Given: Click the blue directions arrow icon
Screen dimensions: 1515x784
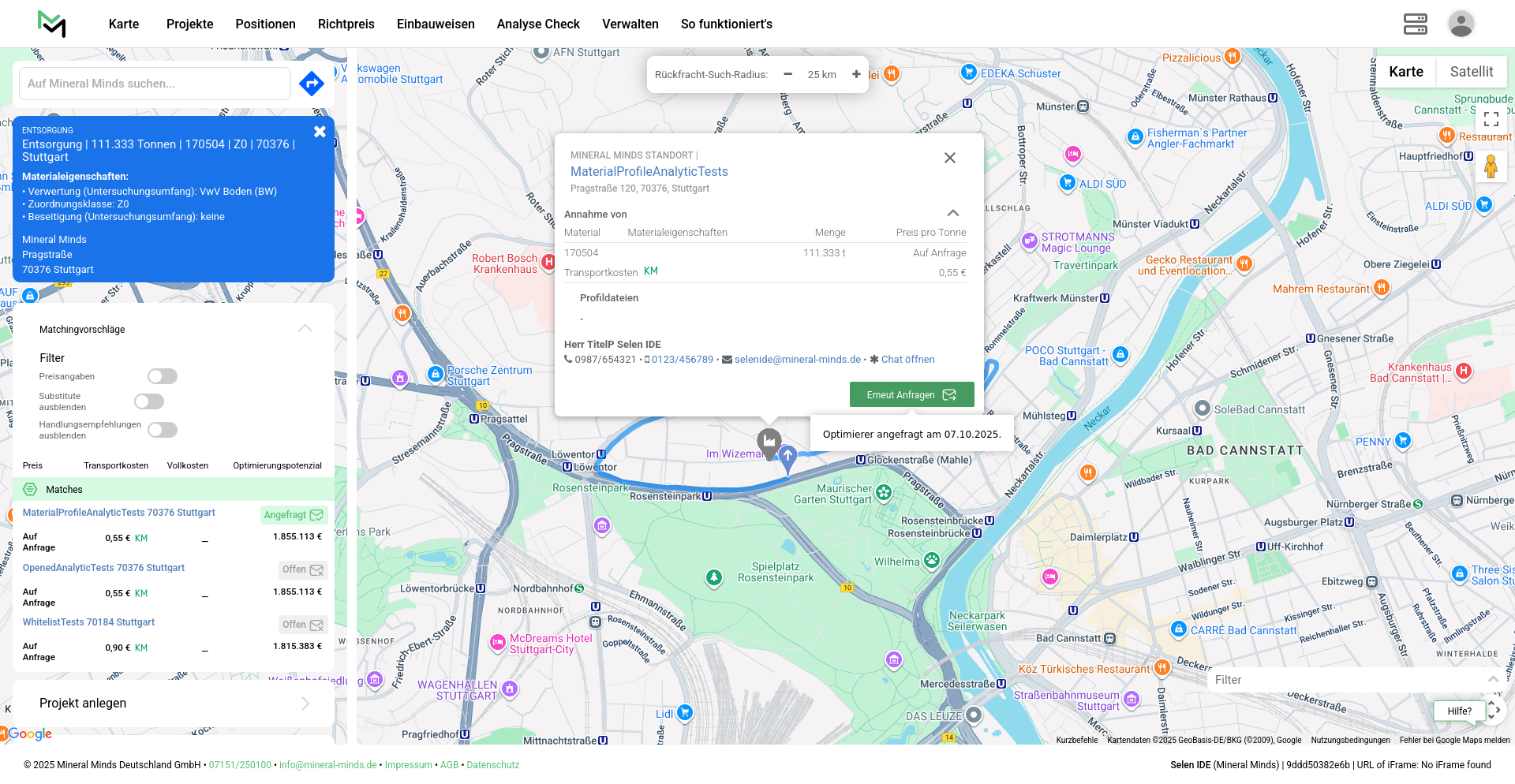Looking at the screenshot, I should pyautogui.click(x=312, y=84).
